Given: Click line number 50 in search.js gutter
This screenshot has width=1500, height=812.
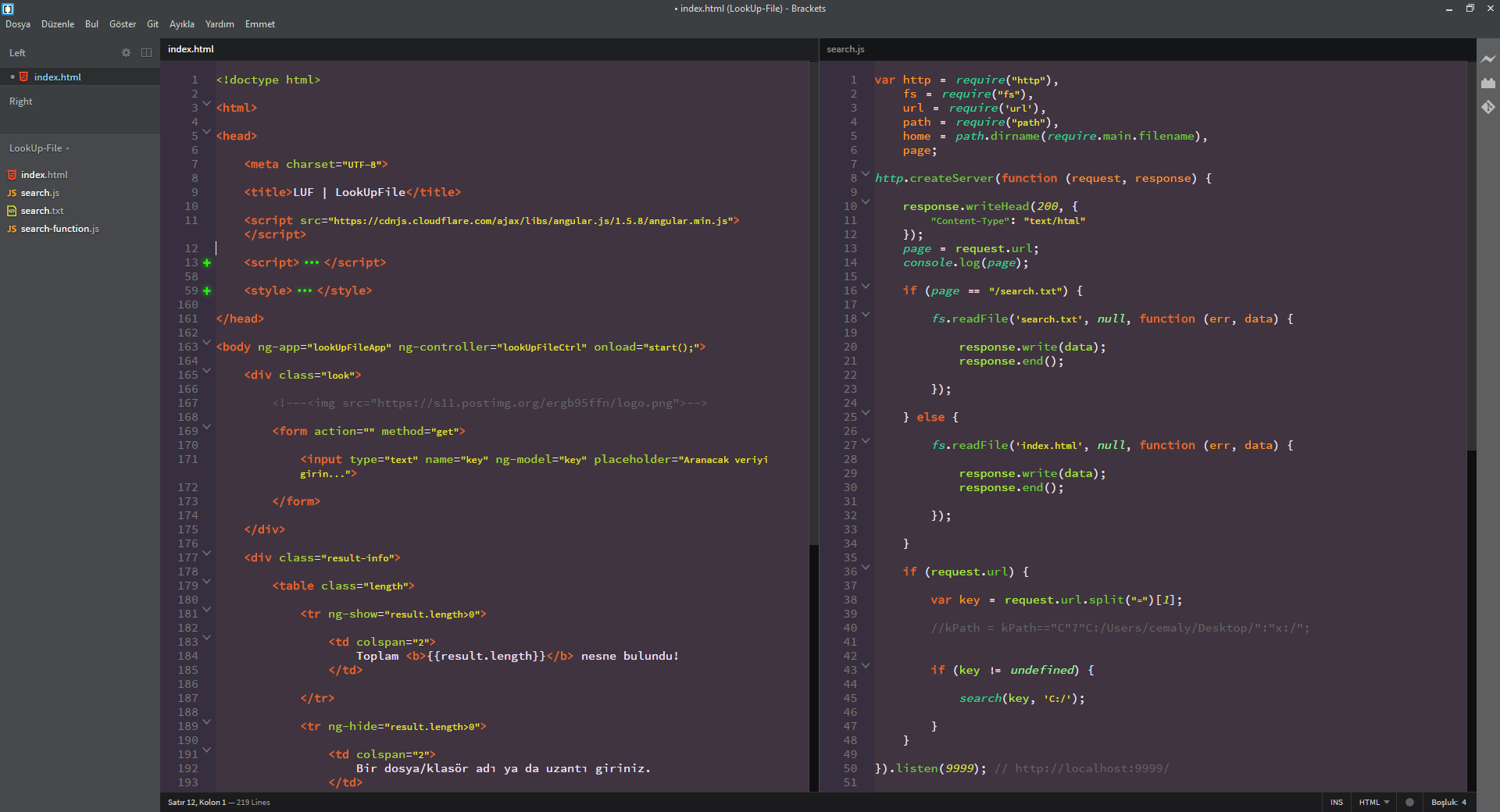Looking at the screenshot, I should [x=850, y=768].
